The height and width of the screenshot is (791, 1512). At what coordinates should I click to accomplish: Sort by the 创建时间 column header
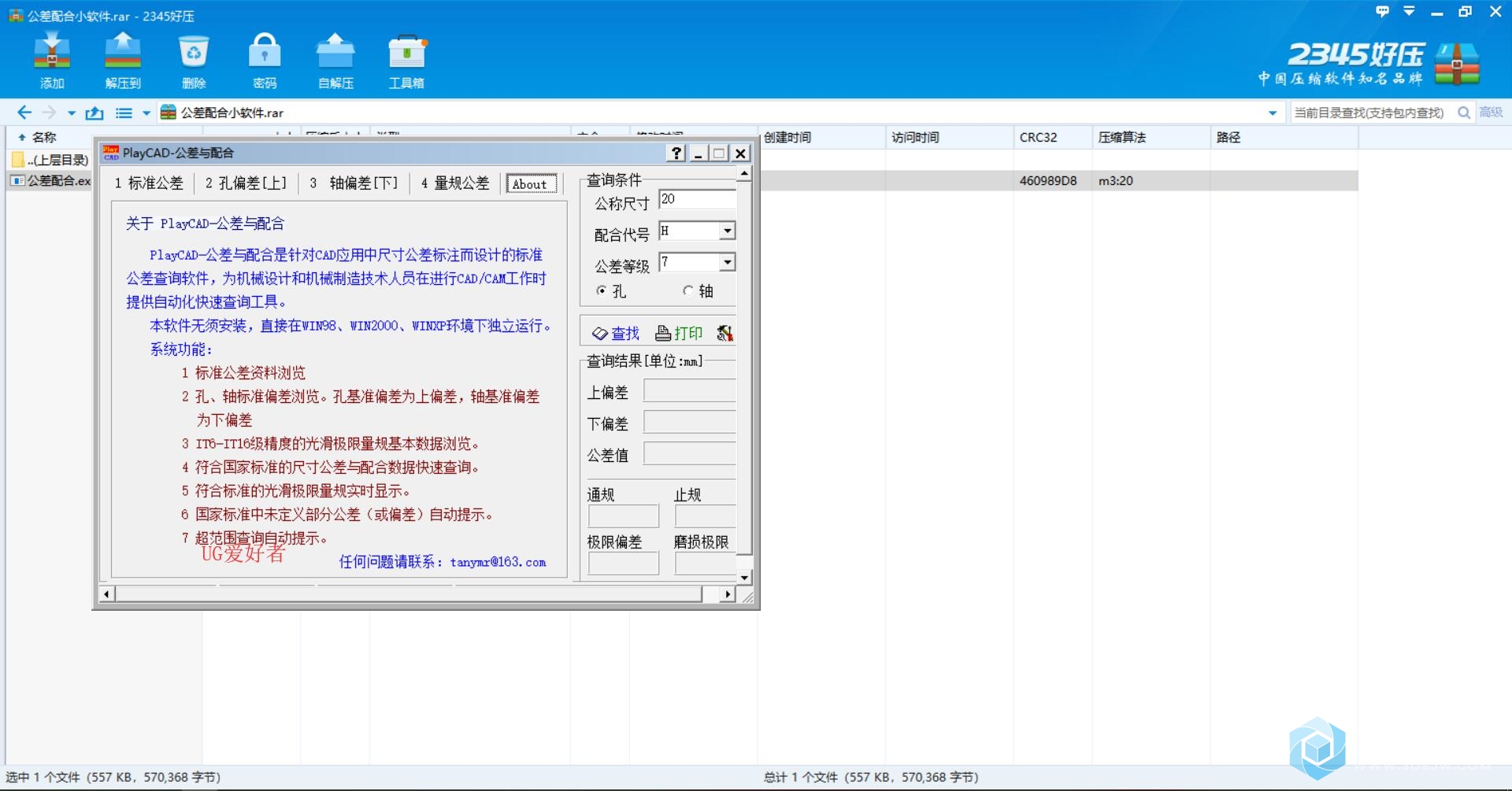point(821,137)
